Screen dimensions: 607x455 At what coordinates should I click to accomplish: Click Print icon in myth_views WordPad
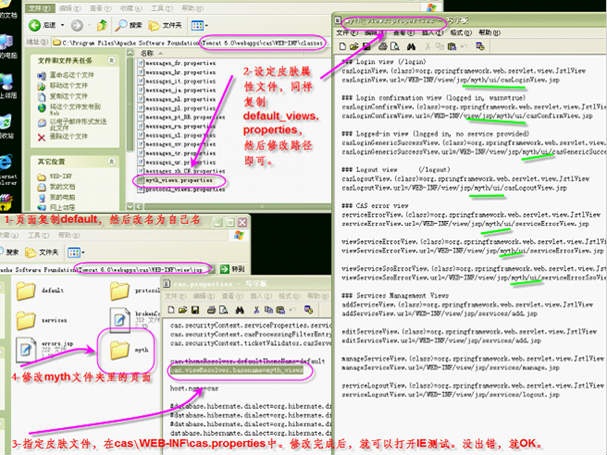click(x=382, y=46)
